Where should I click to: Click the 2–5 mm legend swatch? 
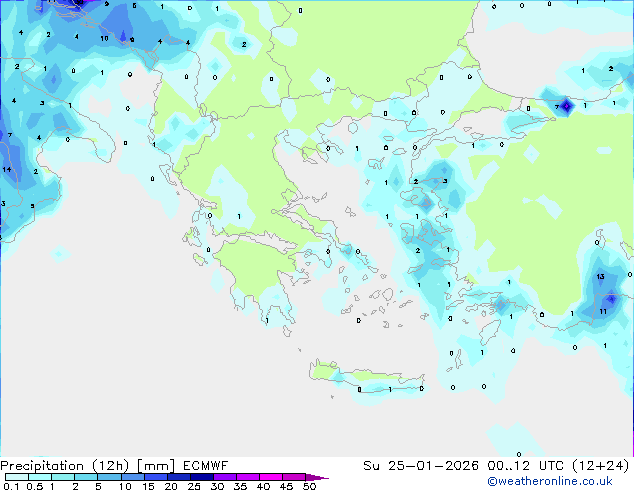[86, 477]
